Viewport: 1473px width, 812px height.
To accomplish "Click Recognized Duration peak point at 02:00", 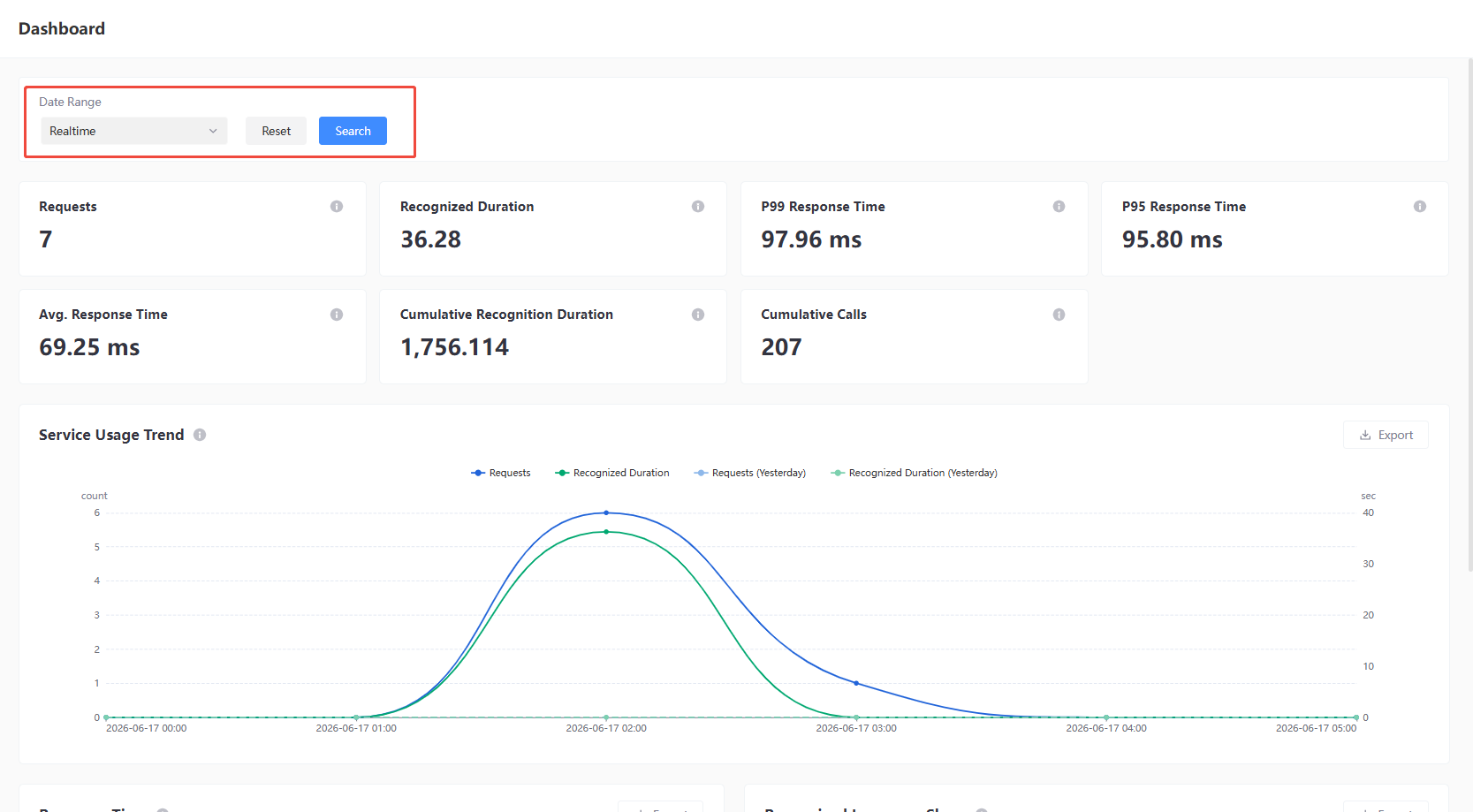I will tap(606, 532).
